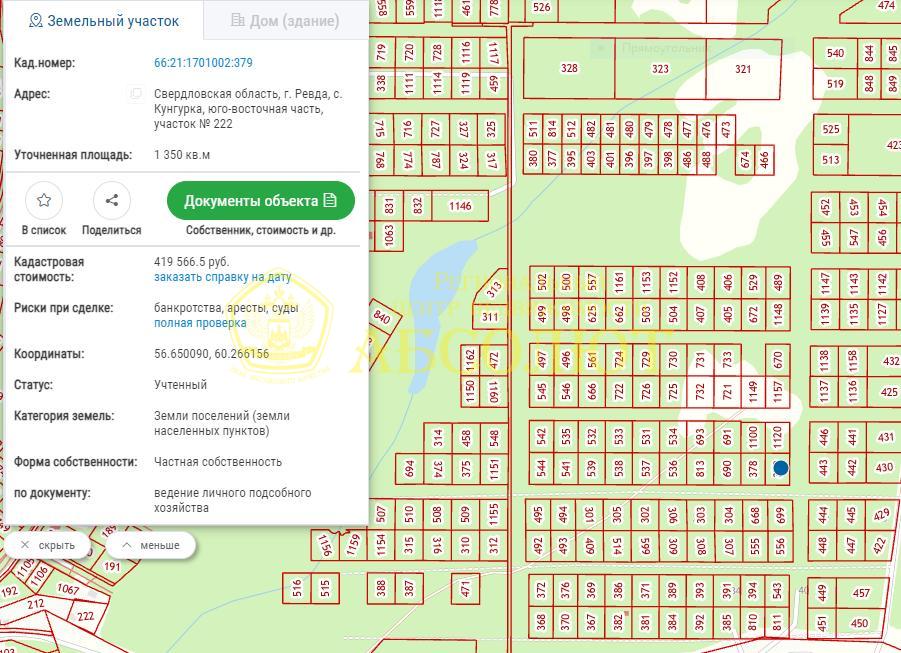The width and height of the screenshot is (901, 653).
Task: Select parcel 466 on the map
Action: (764, 159)
